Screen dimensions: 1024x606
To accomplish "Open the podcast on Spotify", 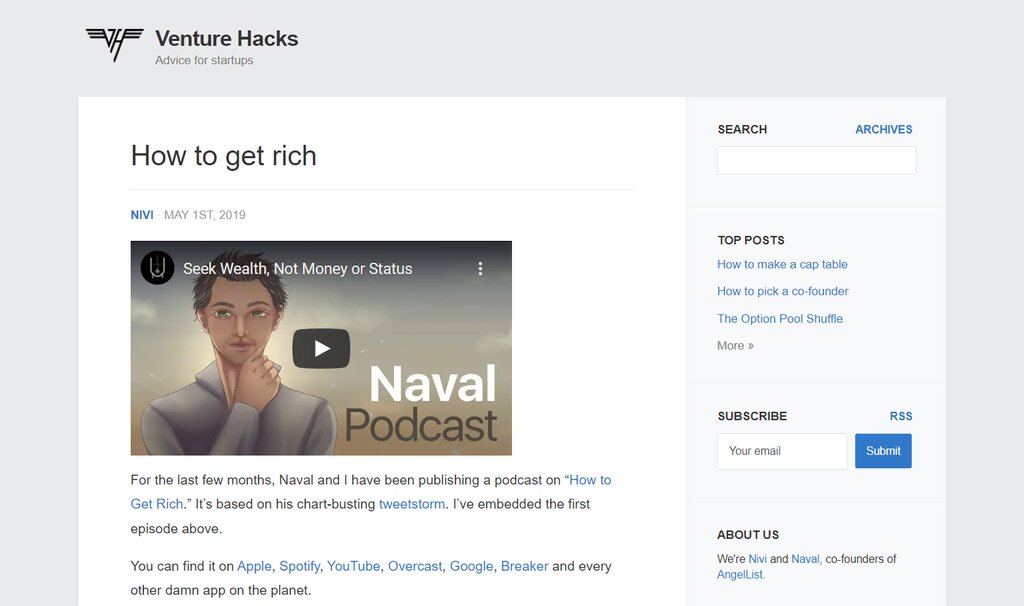I will tap(299, 566).
